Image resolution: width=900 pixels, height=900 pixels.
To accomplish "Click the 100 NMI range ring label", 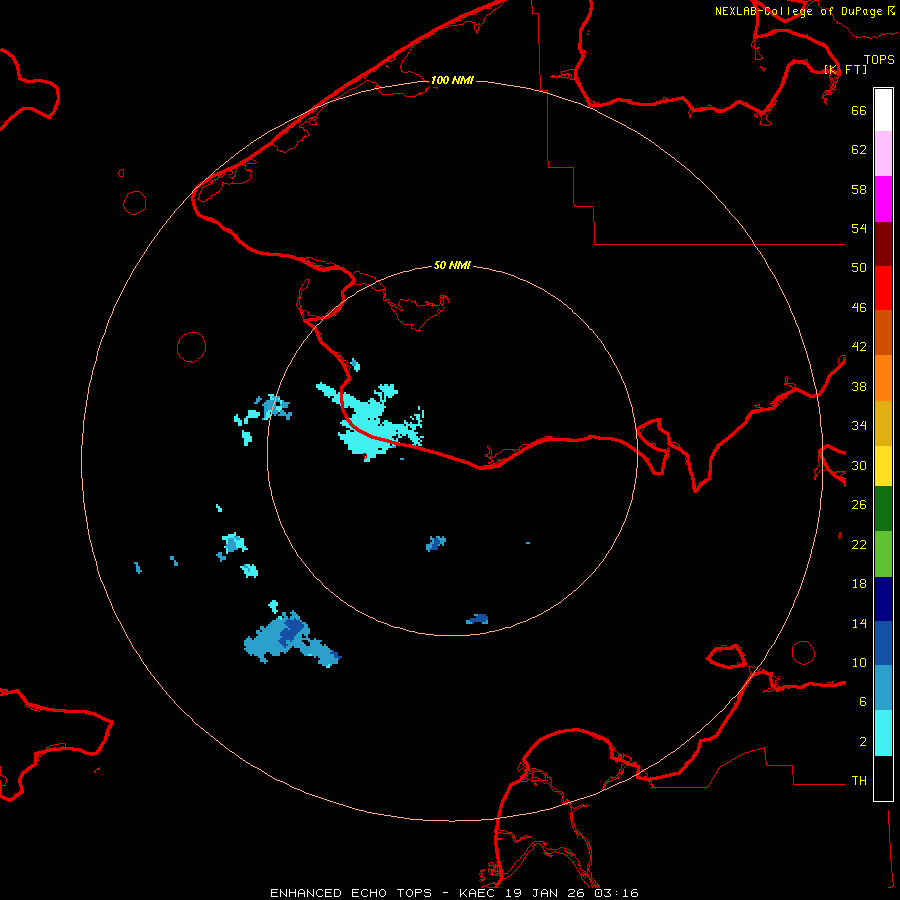I will click(452, 80).
